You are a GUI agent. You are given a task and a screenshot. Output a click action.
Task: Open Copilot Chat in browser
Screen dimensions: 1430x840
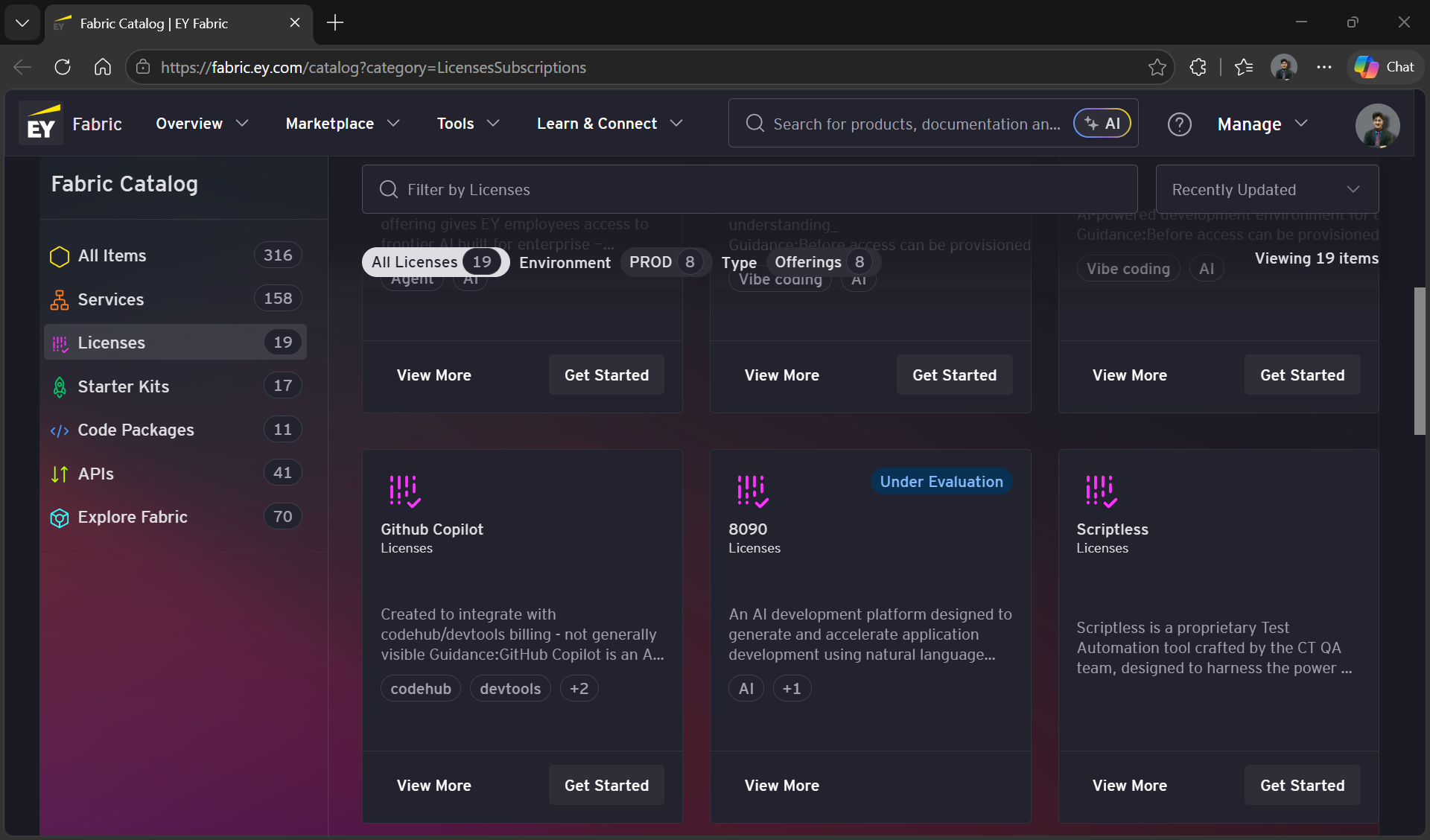tap(1385, 67)
